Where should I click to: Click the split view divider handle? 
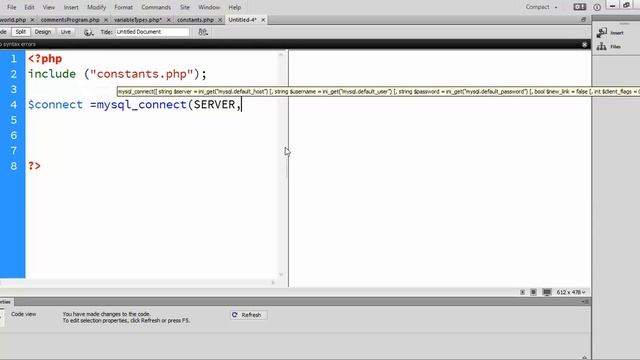tap(288, 168)
